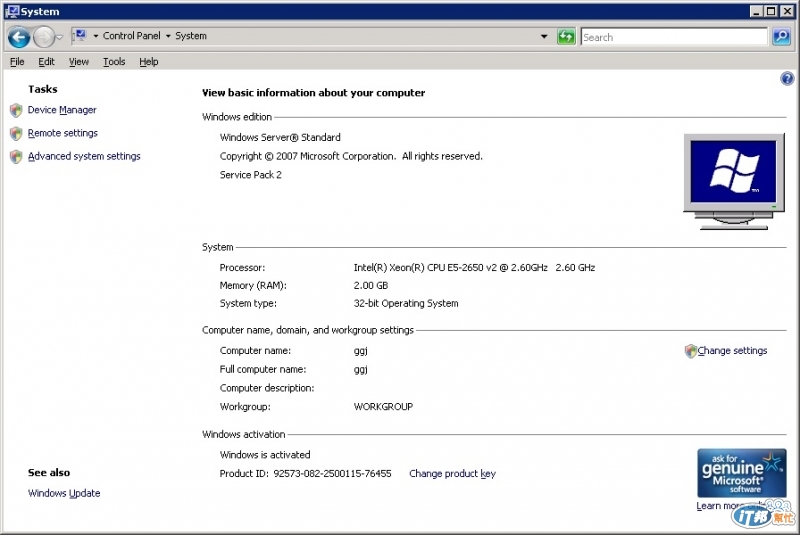Click the WORKGROUP value
The width and height of the screenshot is (800, 535).
(383, 407)
